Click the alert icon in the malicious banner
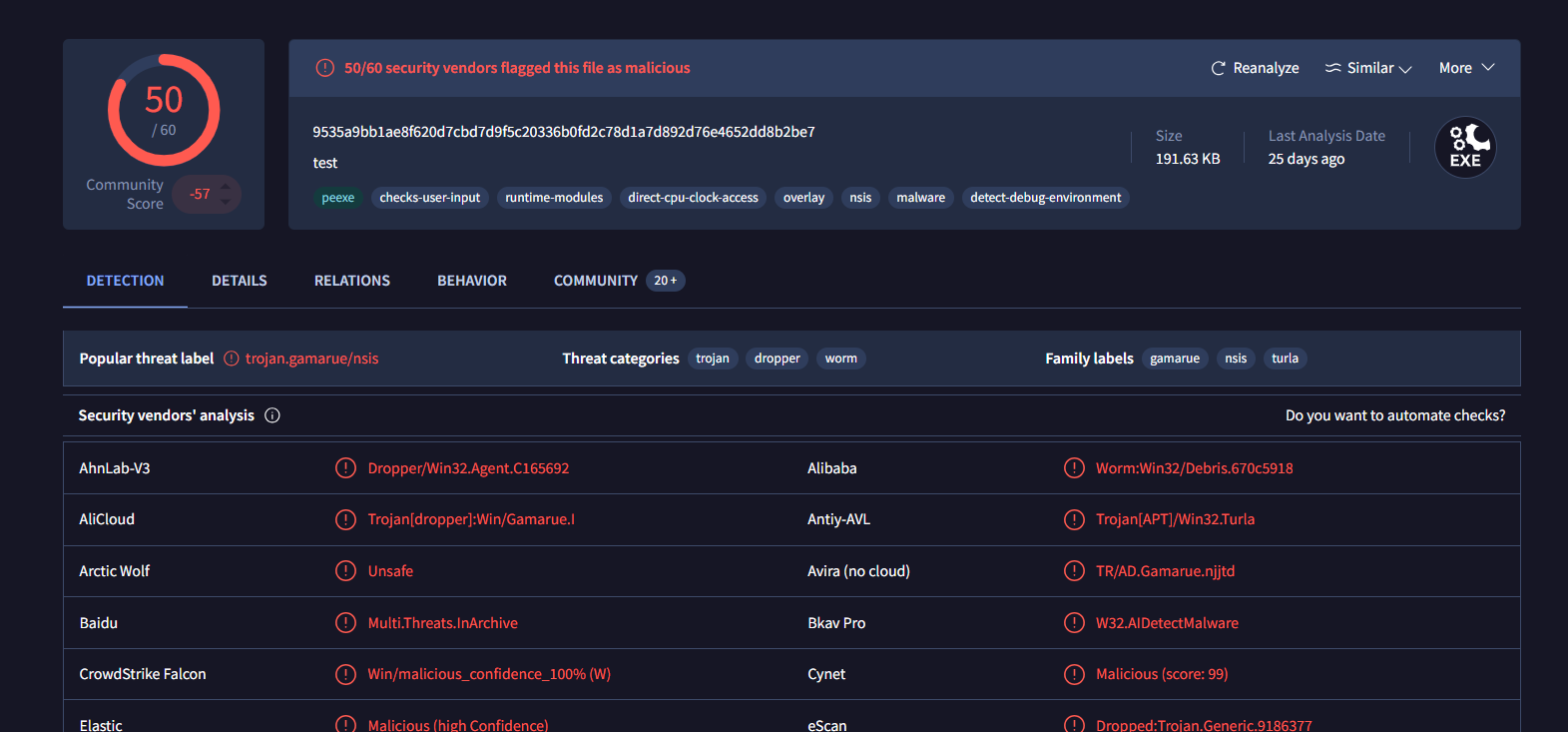This screenshot has width=1568, height=732. pyautogui.click(x=325, y=68)
